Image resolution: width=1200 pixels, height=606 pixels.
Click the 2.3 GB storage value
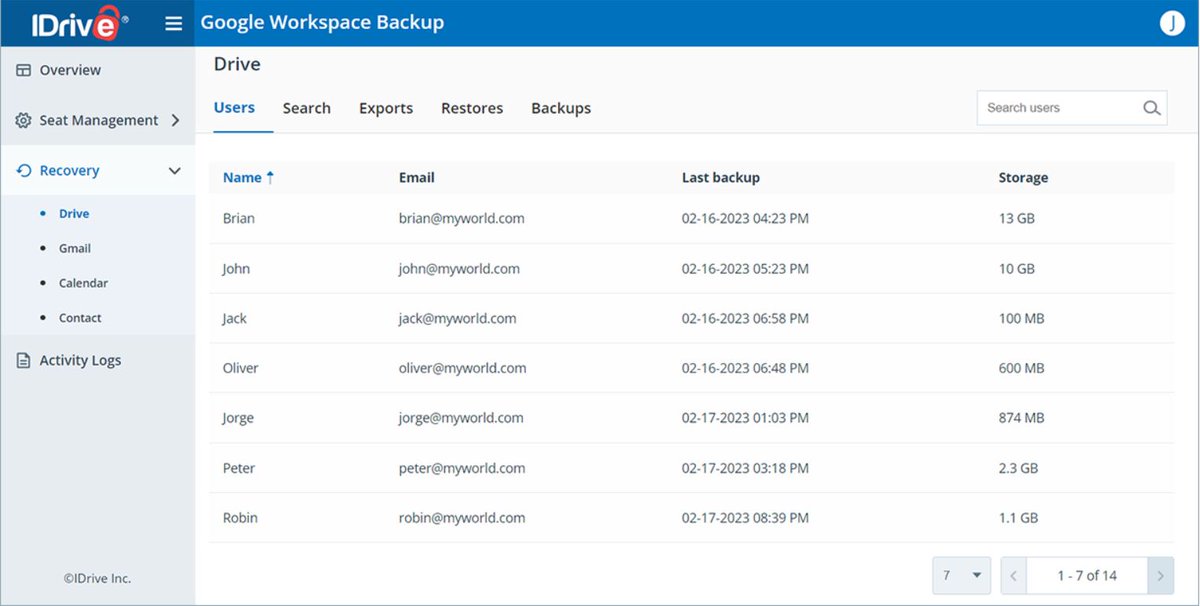pyautogui.click(x=1018, y=468)
